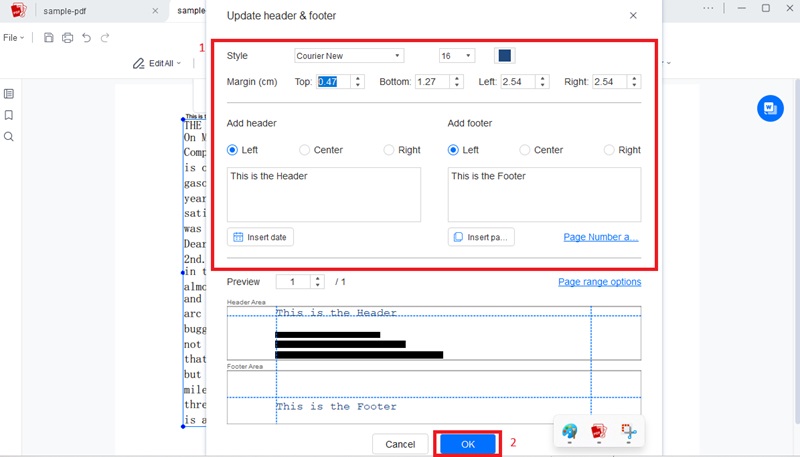The width and height of the screenshot is (800, 457).
Task: Click the PDF app logo icon
Action: point(18,10)
